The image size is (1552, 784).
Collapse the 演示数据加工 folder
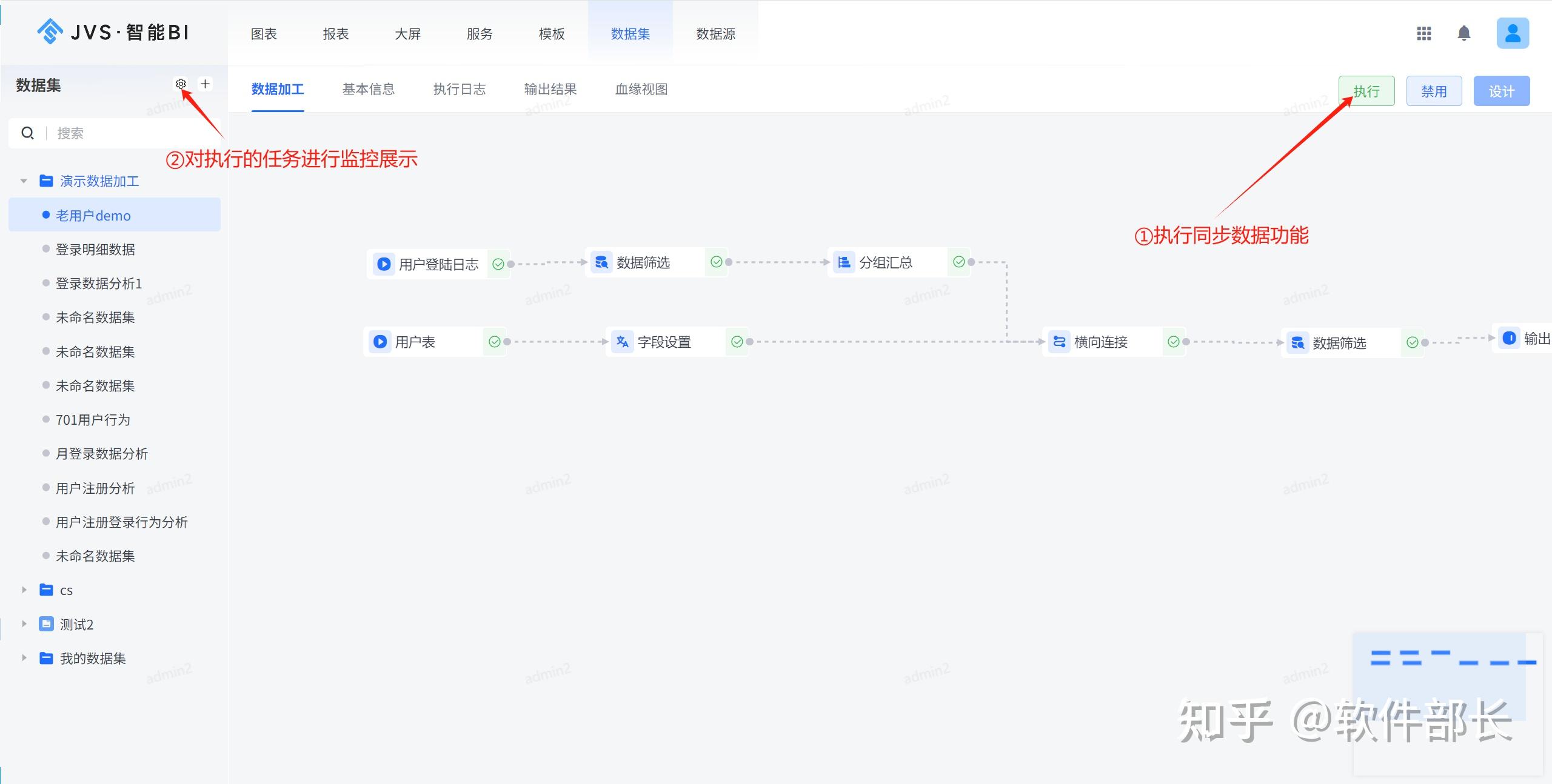[x=24, y=181]
